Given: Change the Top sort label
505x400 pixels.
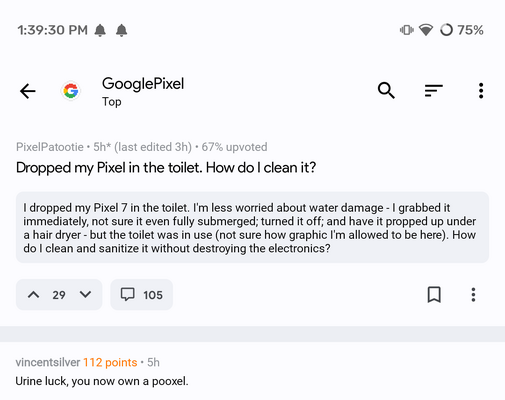Looking at the screenshot, I should [111, 102].
